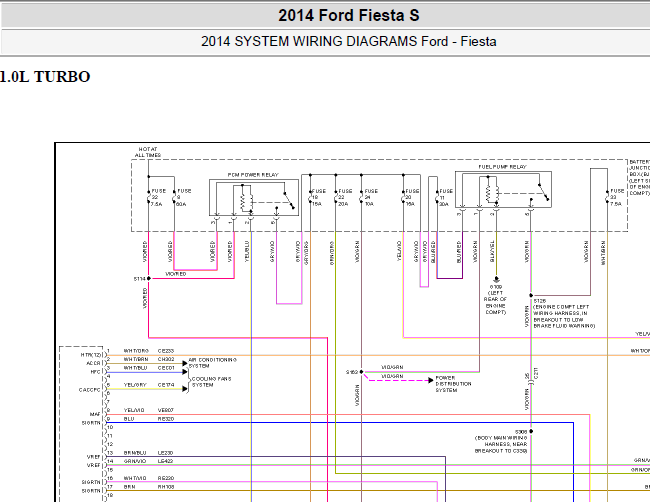The height and width of the screenshot is (502, 650).
Task: Click the 'BRN/BLU' wire color on pin 13
Action: pyautogui.click(x=135, y=453)
